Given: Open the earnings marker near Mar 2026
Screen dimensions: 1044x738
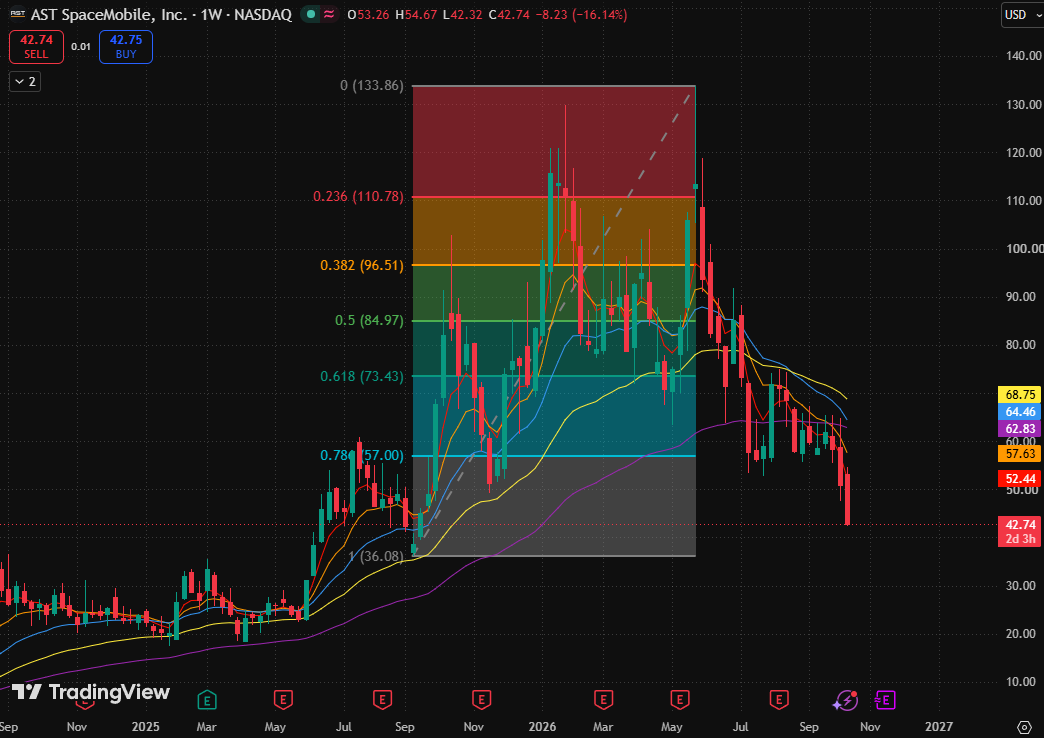Looking at the screenshot, I should (x=603, y=700).
